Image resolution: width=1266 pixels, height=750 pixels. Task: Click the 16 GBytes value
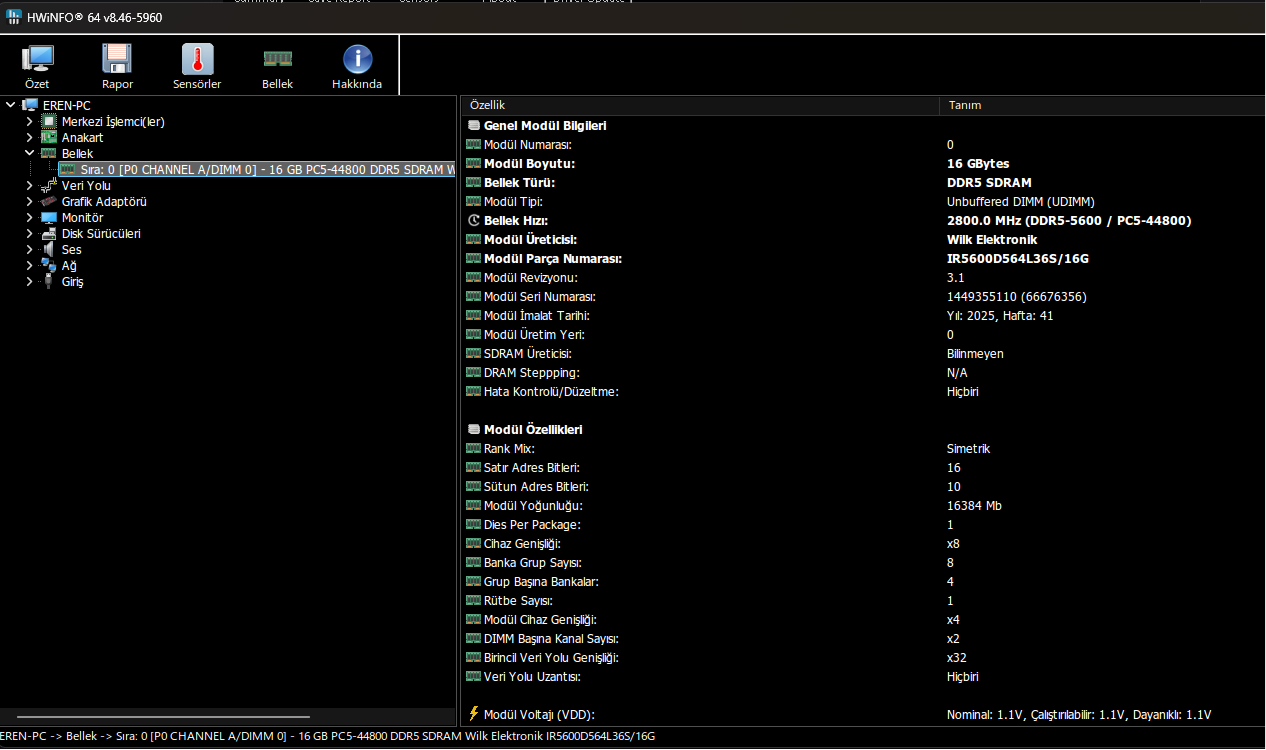[x=978, y=163]
